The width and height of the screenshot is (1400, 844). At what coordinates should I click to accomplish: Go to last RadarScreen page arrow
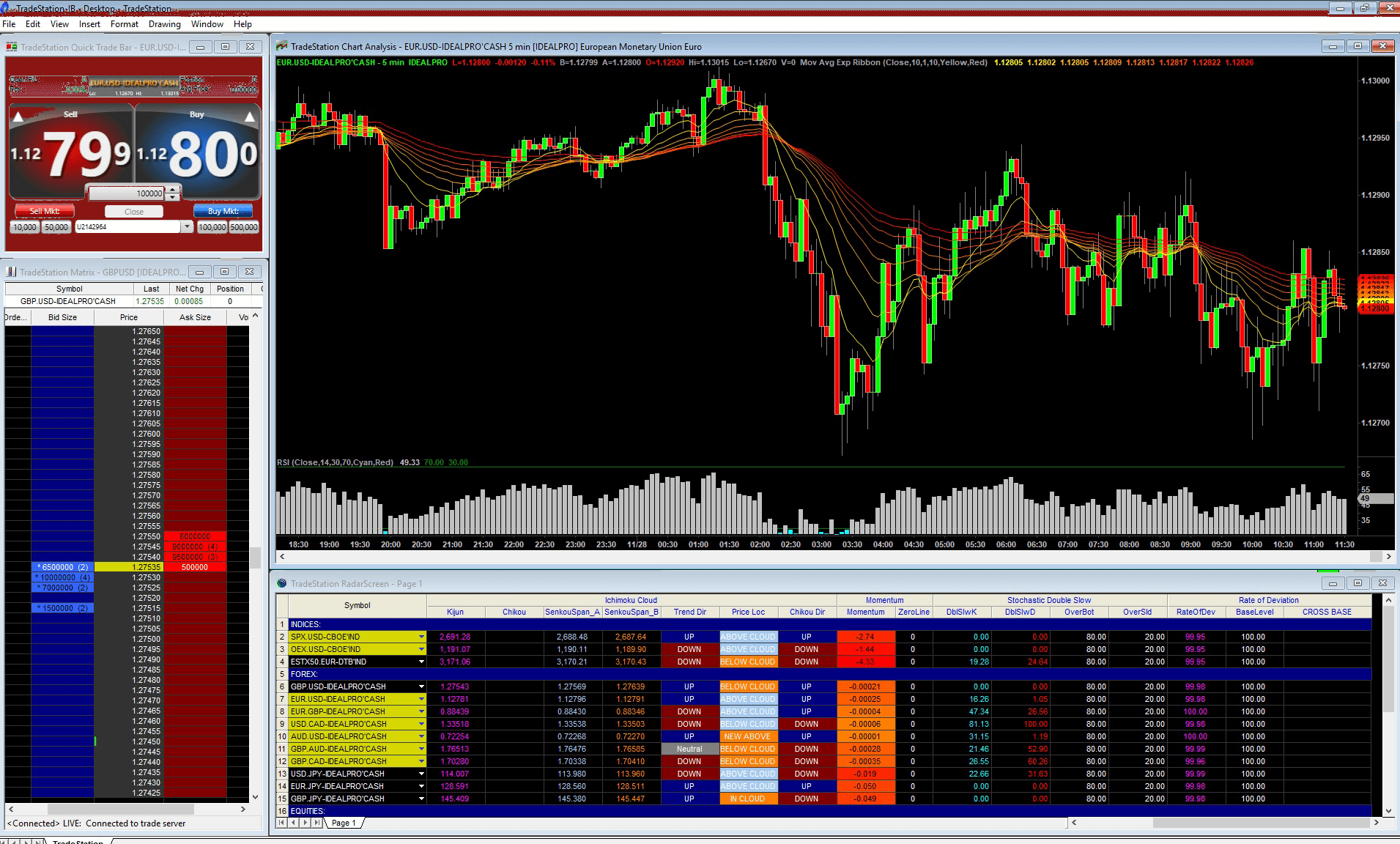pyautogui.click(x=317, y=823)
